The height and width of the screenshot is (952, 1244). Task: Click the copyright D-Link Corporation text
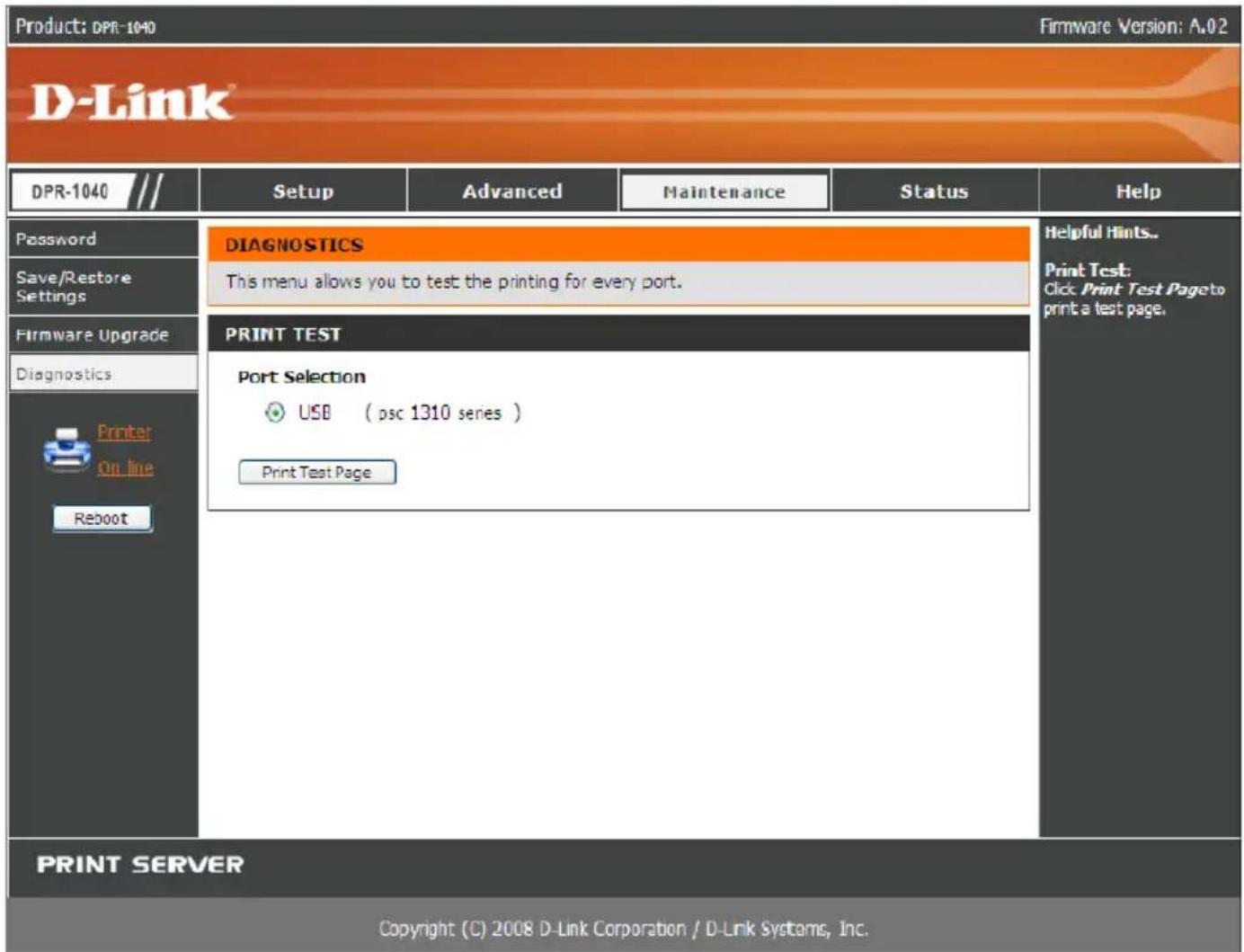(623, 929)
